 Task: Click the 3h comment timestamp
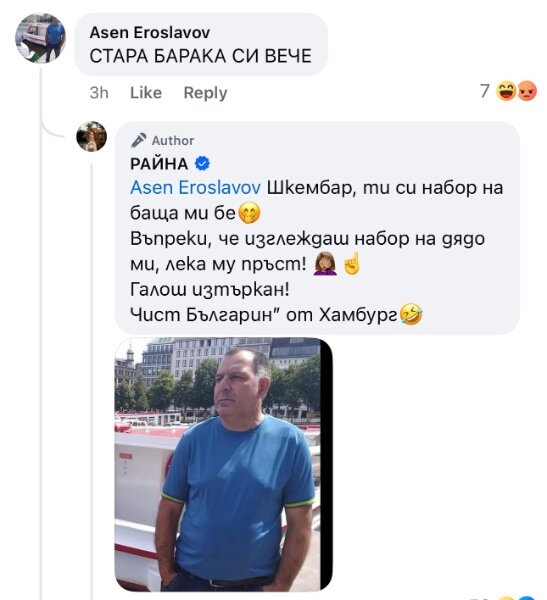click(x=99, y=93)
